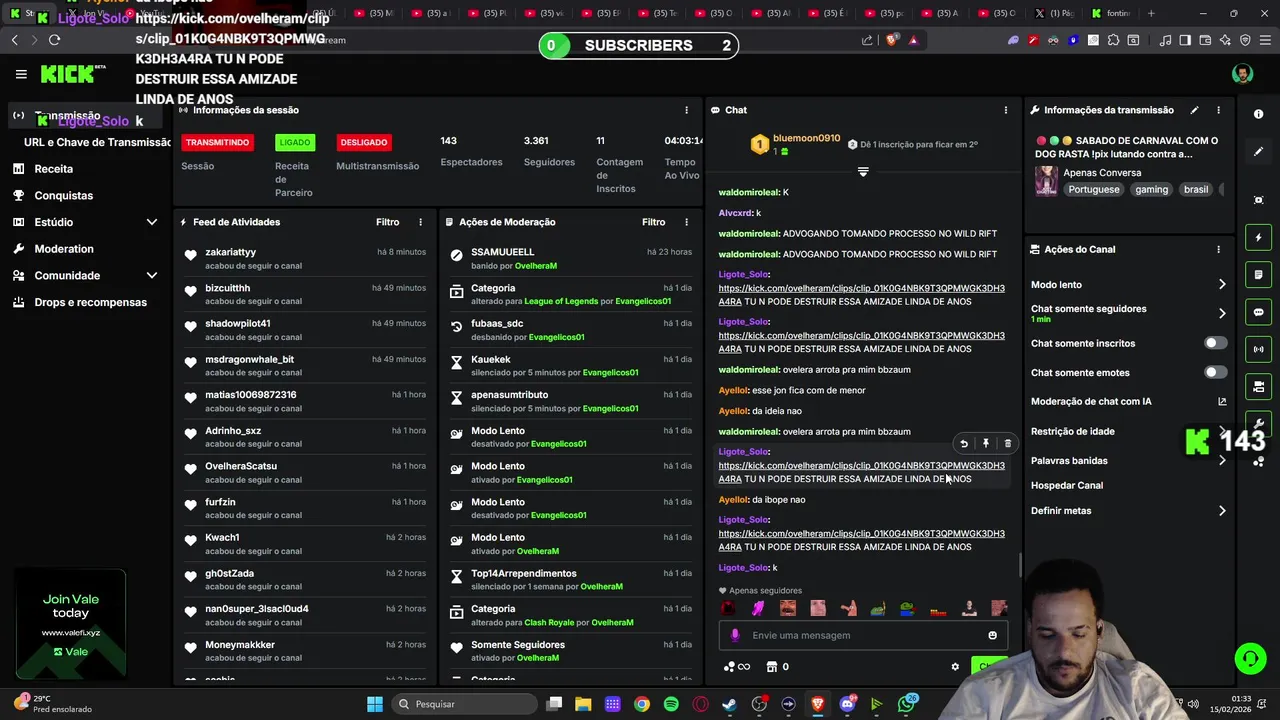Viewport: 1280px width, 720px height.
Task: Open chat settings gear icon
Action: pos(955,667)
